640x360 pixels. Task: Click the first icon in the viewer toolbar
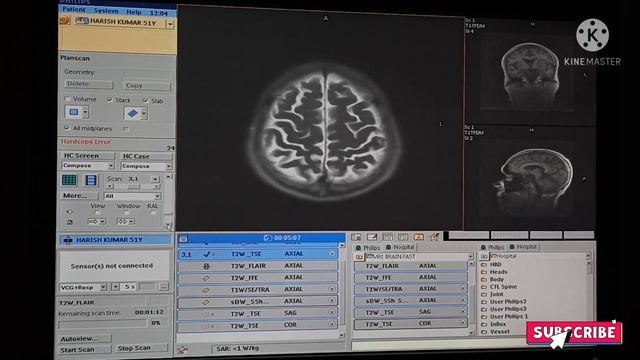(356, 237)
